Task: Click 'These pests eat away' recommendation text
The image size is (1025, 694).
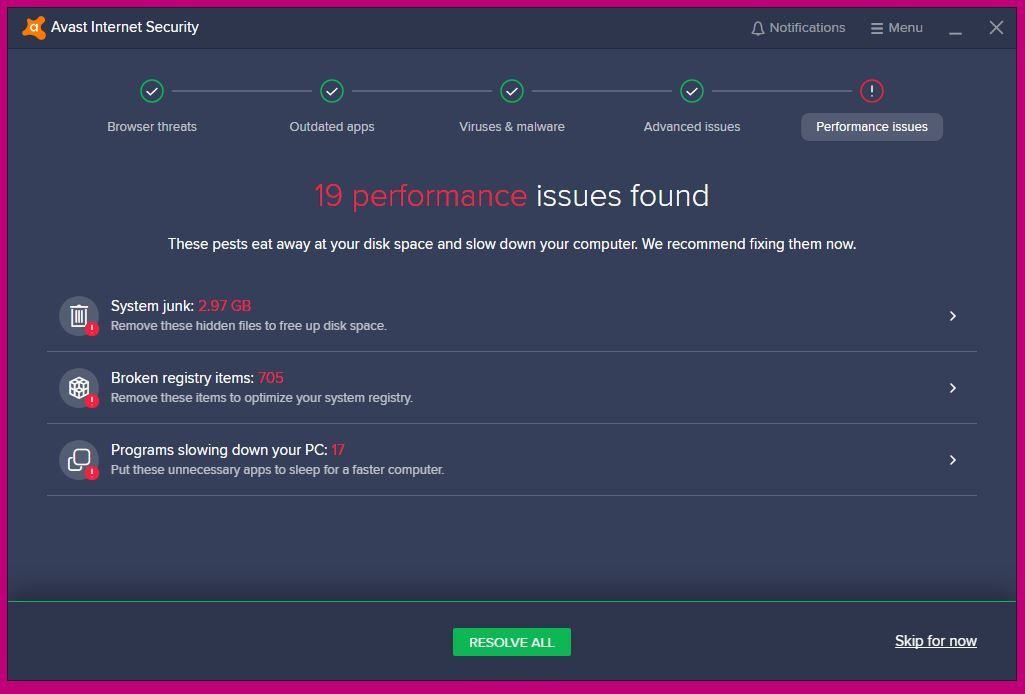Action: (x=512, y=244)
